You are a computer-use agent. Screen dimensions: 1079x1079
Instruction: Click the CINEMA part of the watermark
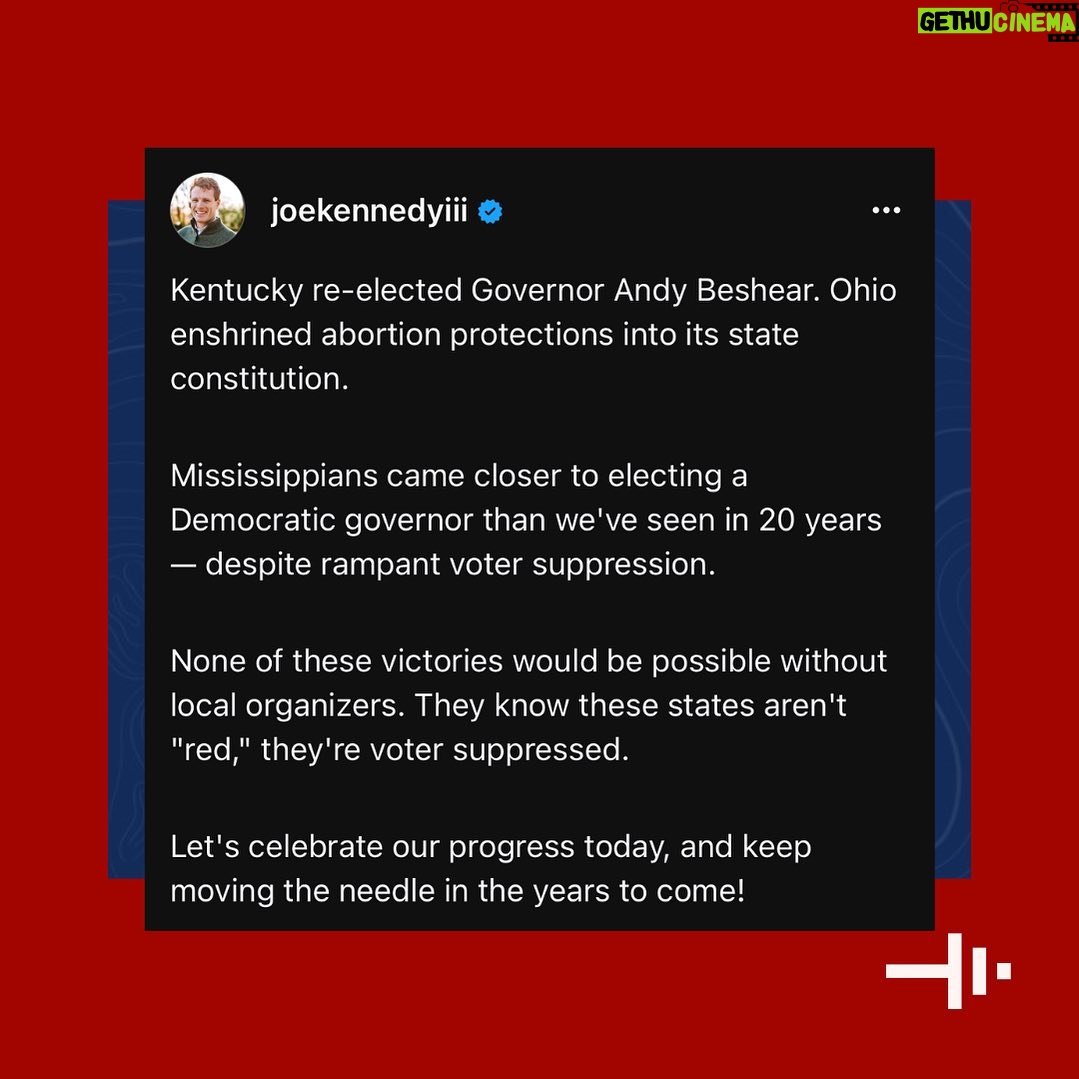click(1033, 21)
